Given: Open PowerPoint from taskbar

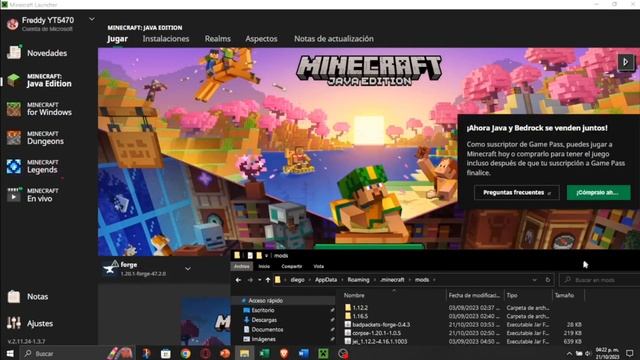Looking at the screenshot, I should [225, 353].
